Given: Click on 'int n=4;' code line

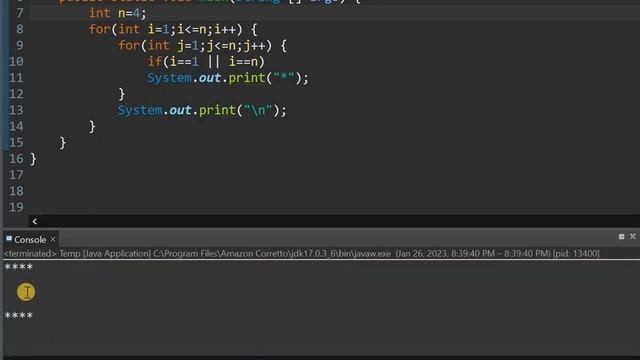Looking at the screenshot, I should tap(118, 13).
